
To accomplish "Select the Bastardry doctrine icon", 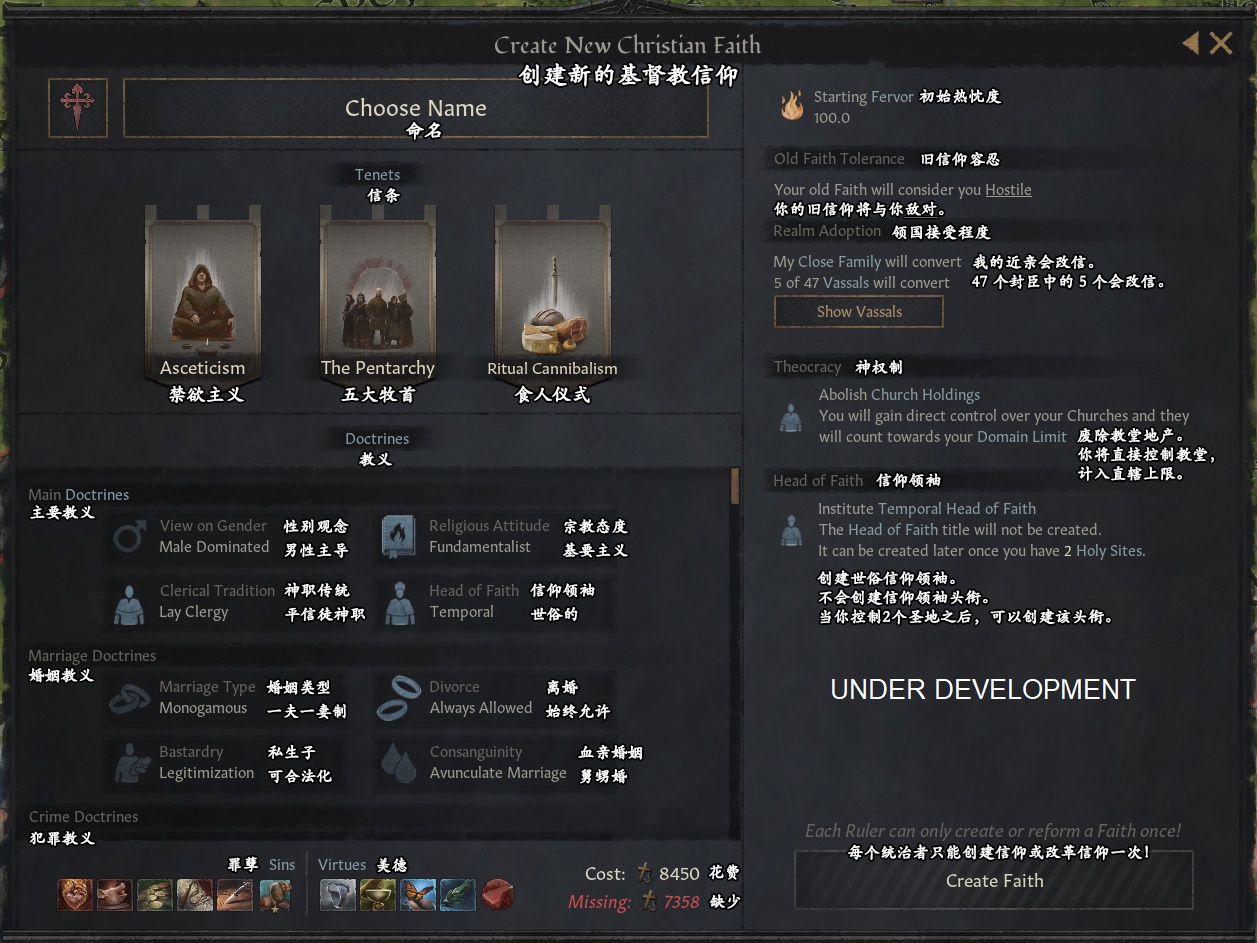I will [x=129, y=763].
